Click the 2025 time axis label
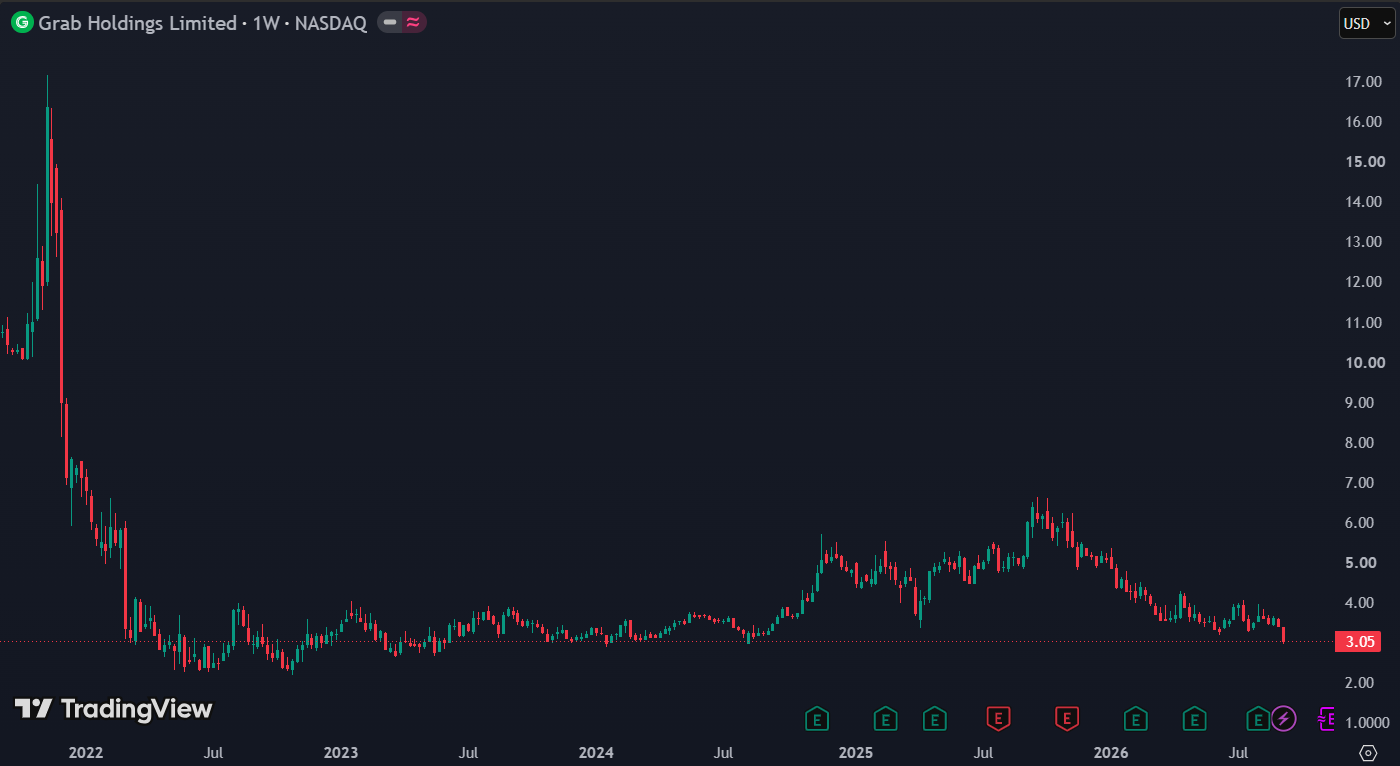 [x=856, y=752]
